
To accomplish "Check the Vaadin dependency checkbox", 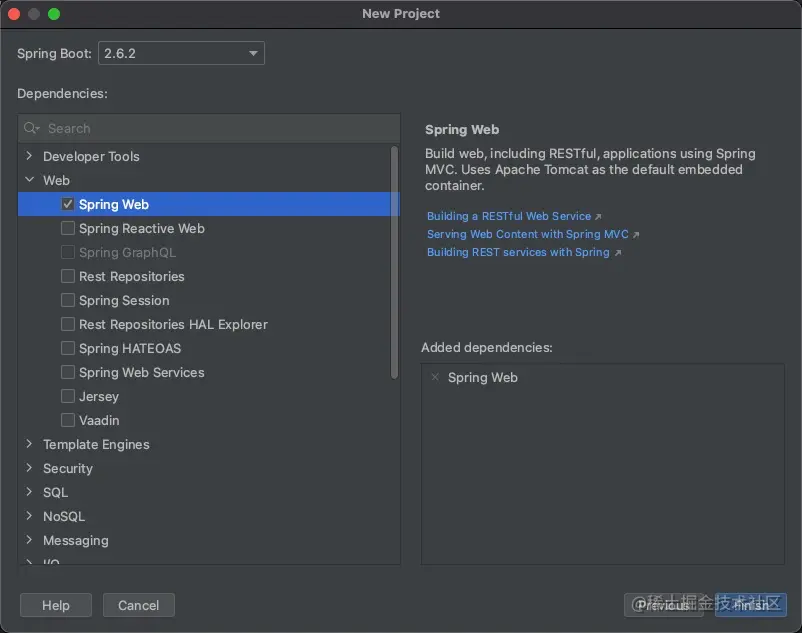I will 68,420.
